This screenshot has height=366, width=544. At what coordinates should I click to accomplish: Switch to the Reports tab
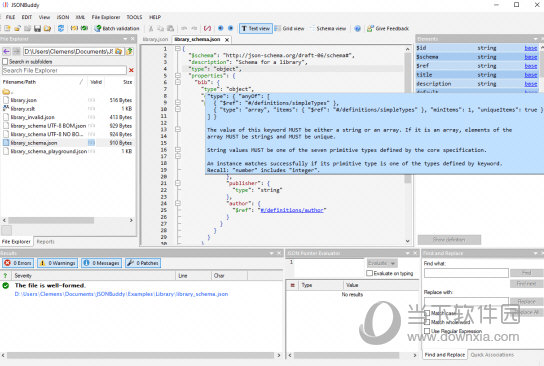click(x=45, y=241)
